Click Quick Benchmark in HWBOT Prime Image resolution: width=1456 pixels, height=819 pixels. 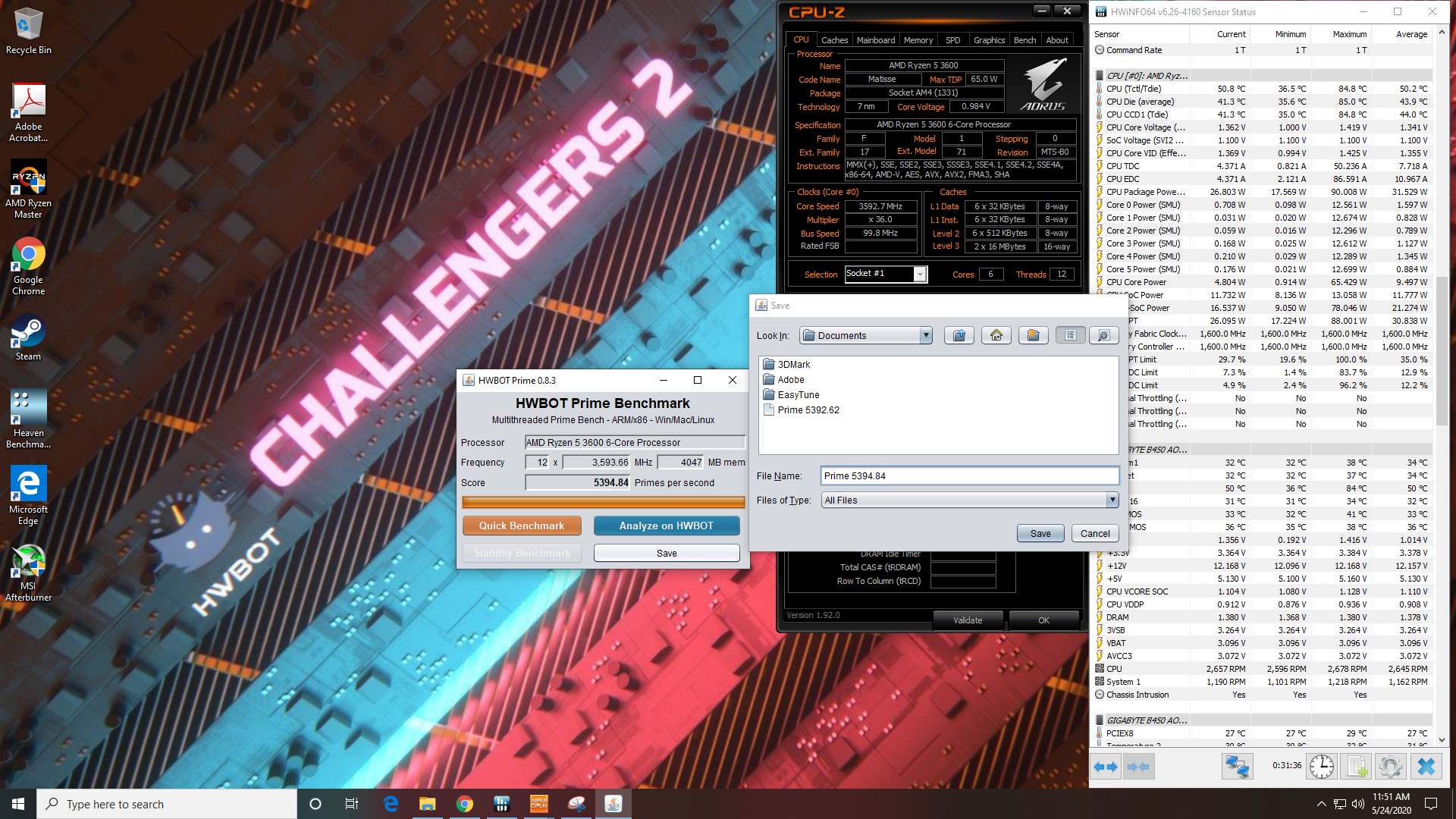[522, 526]
